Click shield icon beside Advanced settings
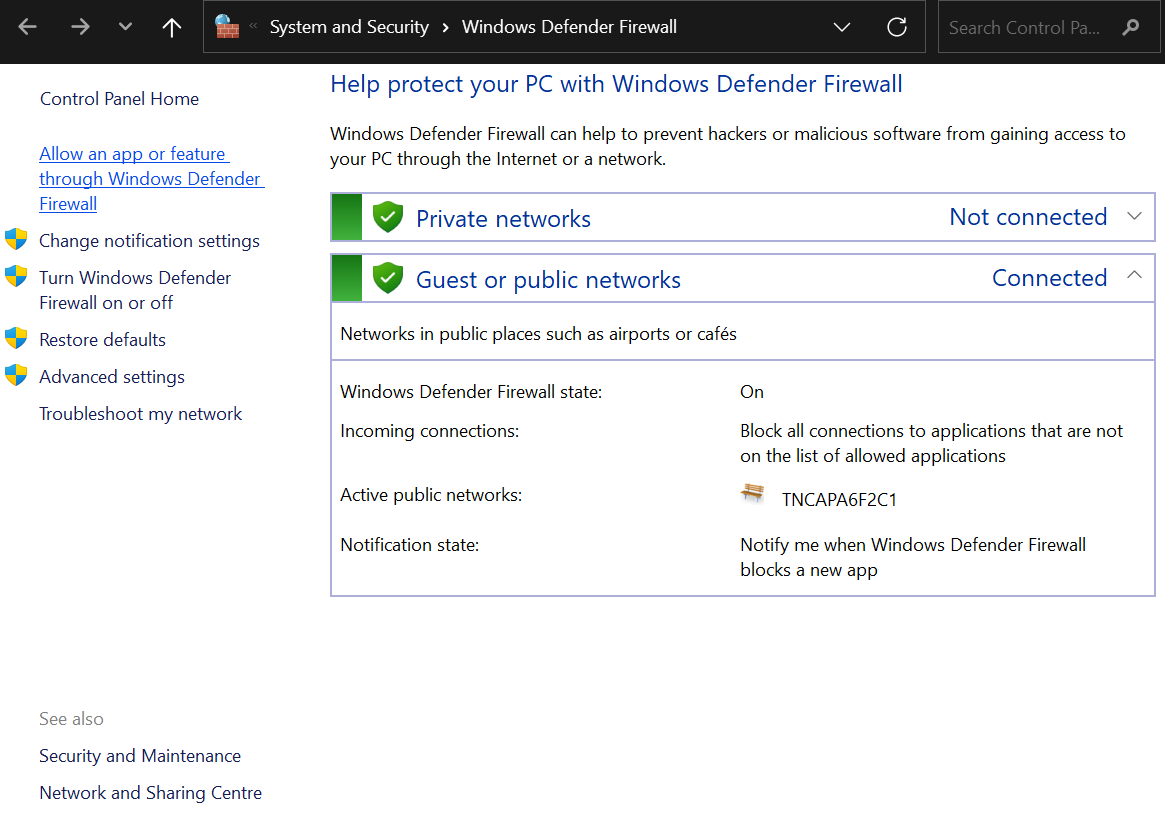The height and width of the screenshot is (821, 1165). click(16, 376)
